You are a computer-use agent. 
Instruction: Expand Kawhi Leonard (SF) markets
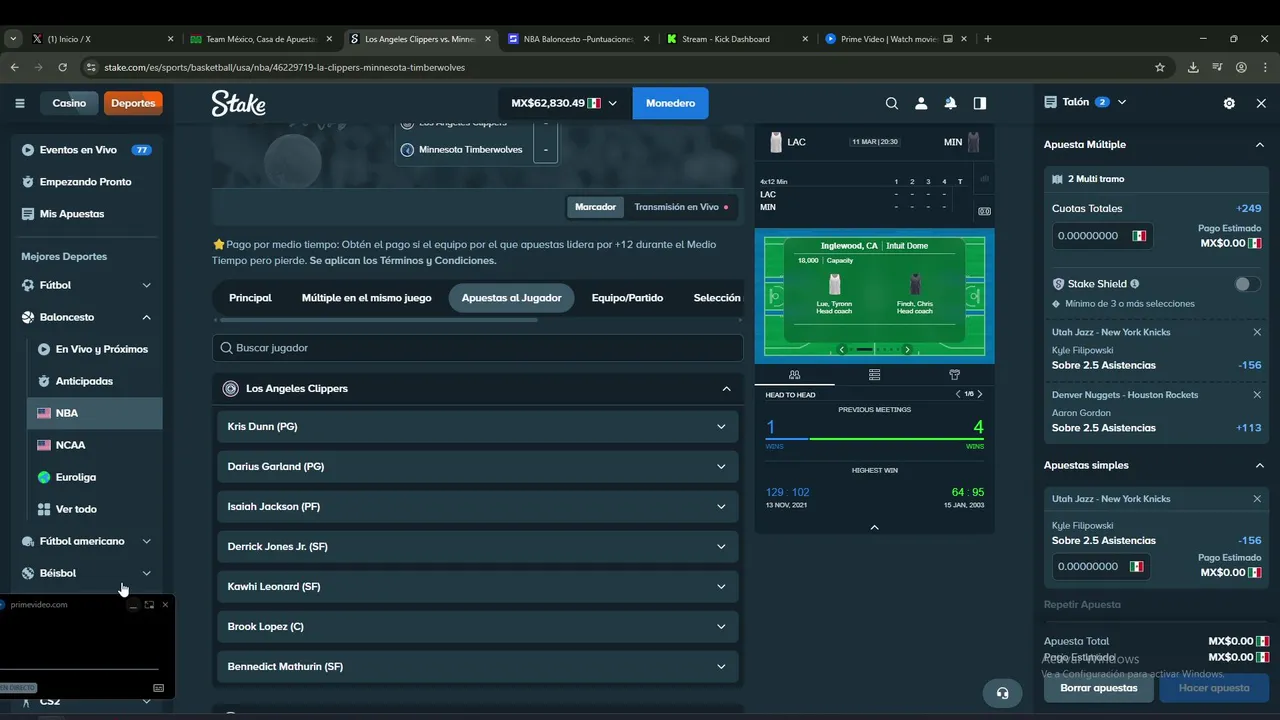(x=478, y=587)
